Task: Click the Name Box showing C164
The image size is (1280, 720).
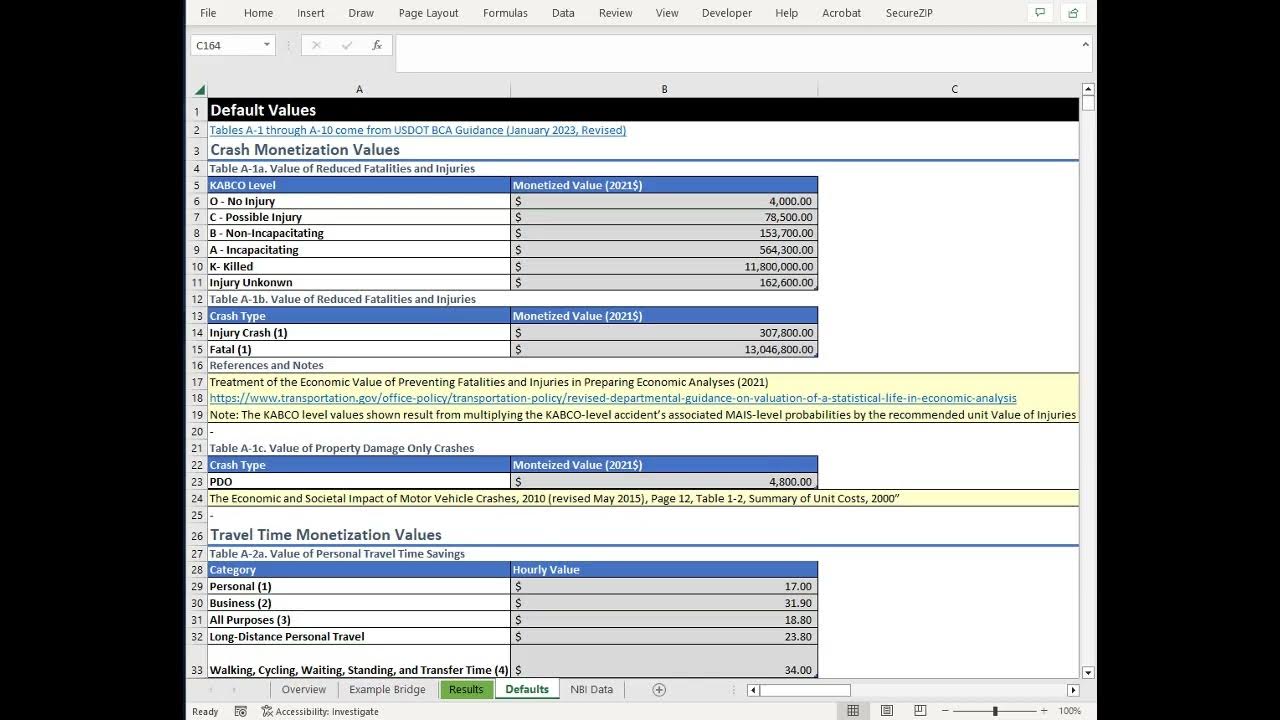Action: 225,45
